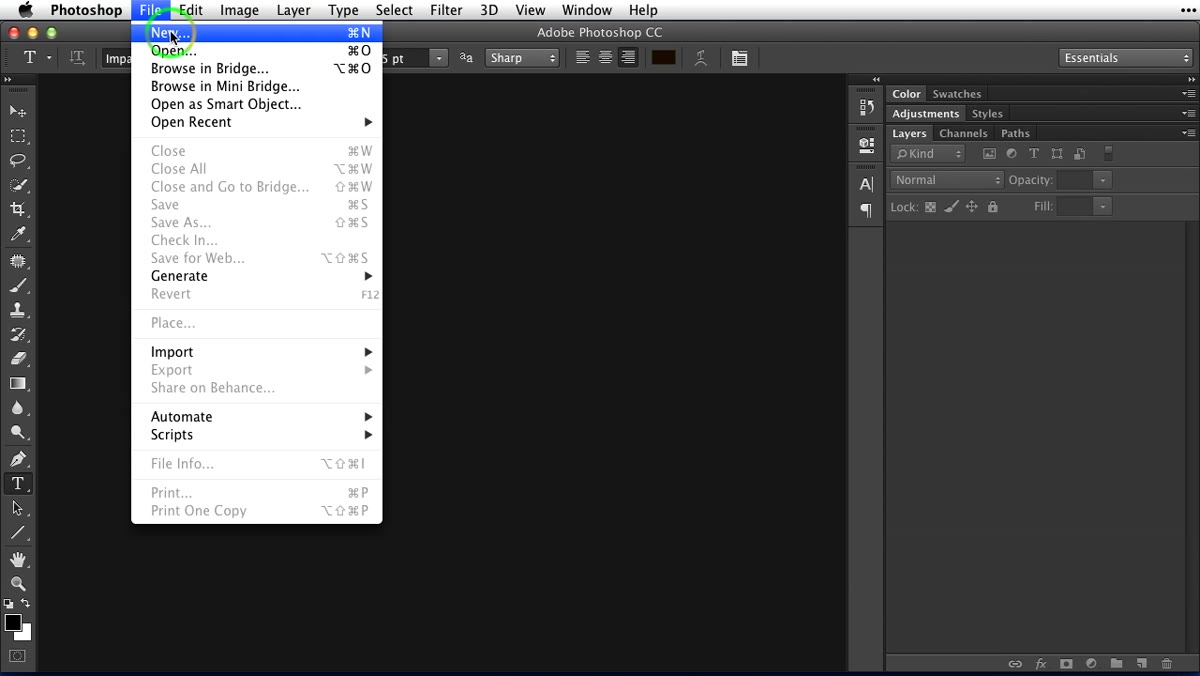Select the Blur tool droplet icon
Viewport: 1200px width, 676px height.
tap(18, 409)
